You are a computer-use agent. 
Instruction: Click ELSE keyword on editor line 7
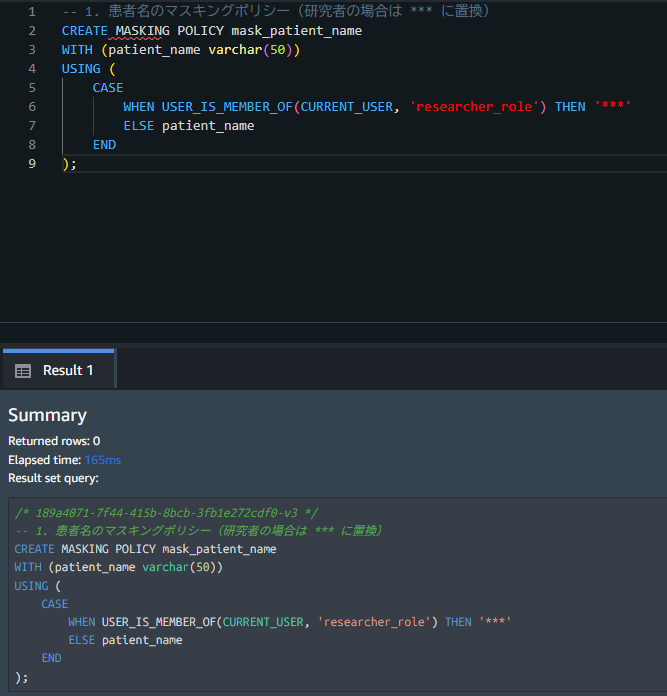[138, 126]
